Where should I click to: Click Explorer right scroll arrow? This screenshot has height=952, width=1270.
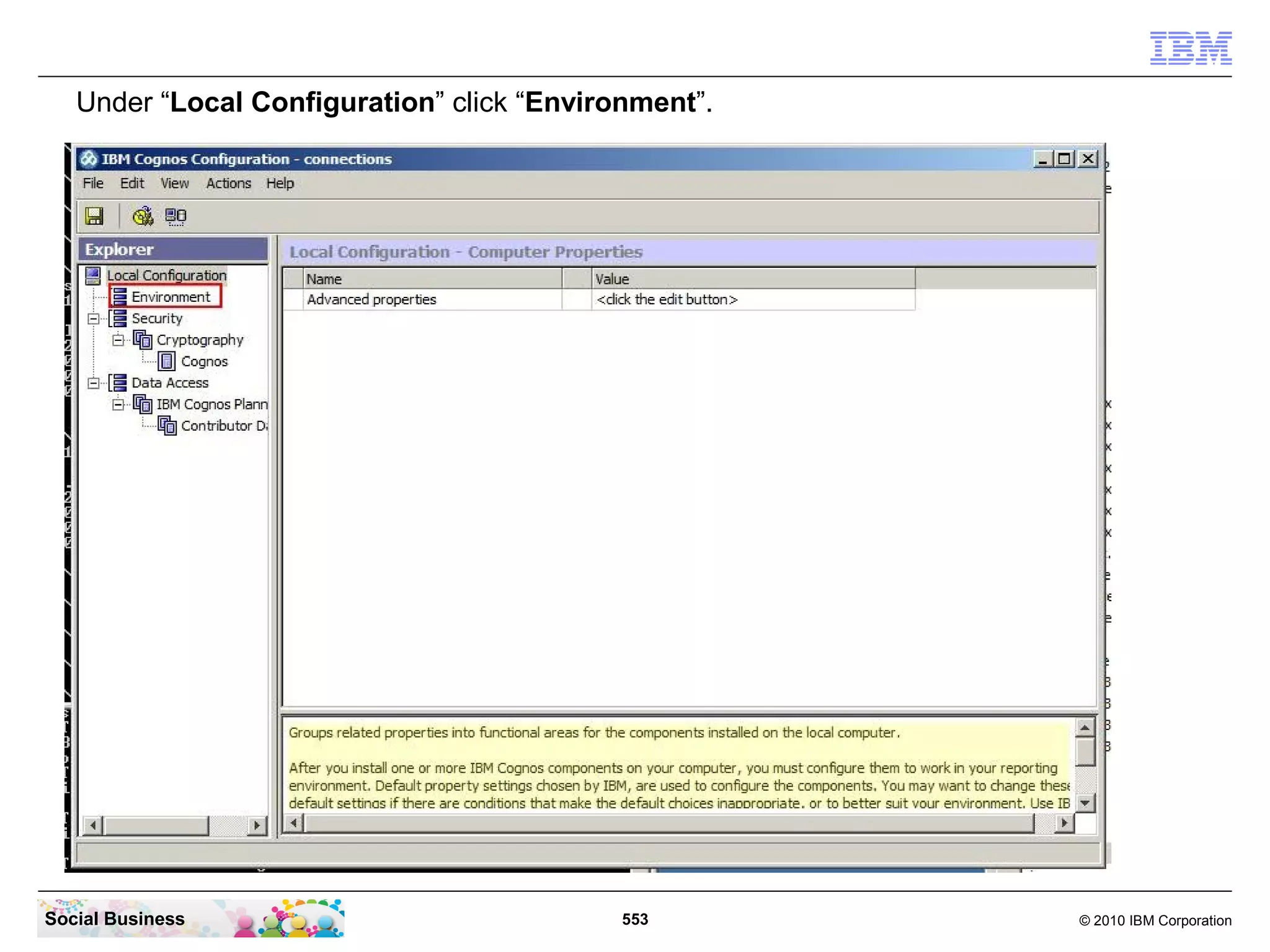tap(257, 826)
